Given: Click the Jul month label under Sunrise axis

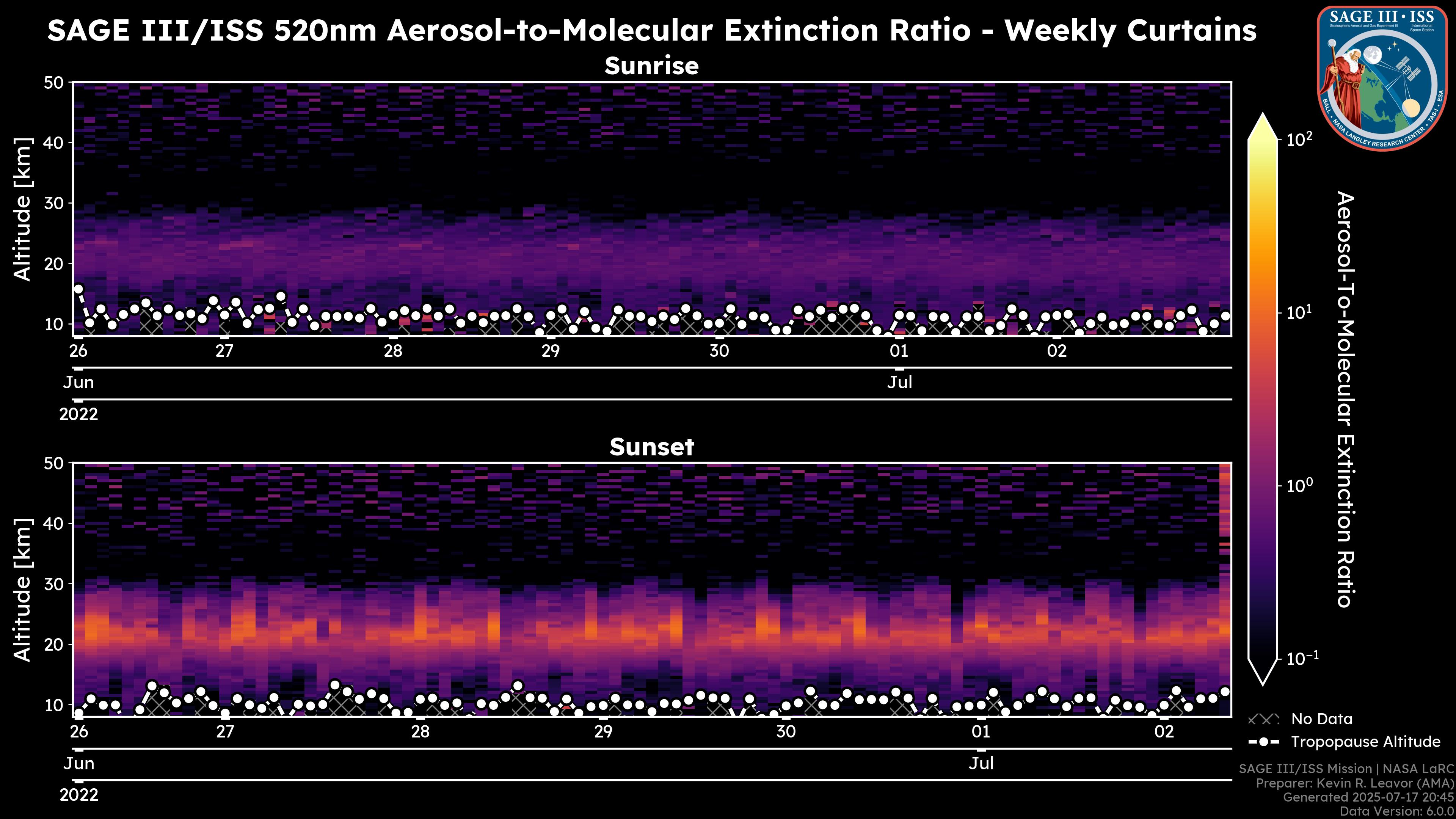Looking at the screenshot, I should pyautogui.click(x=899, y=383).
